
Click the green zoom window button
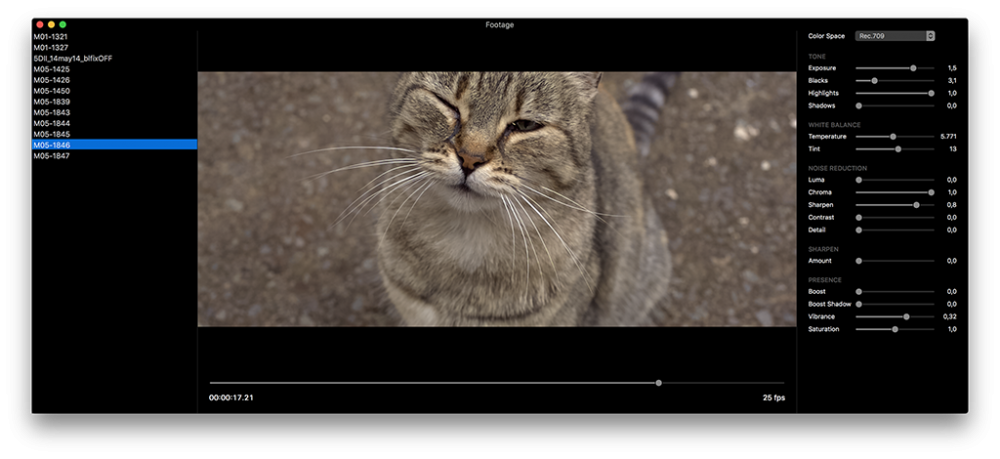[63, 24]
